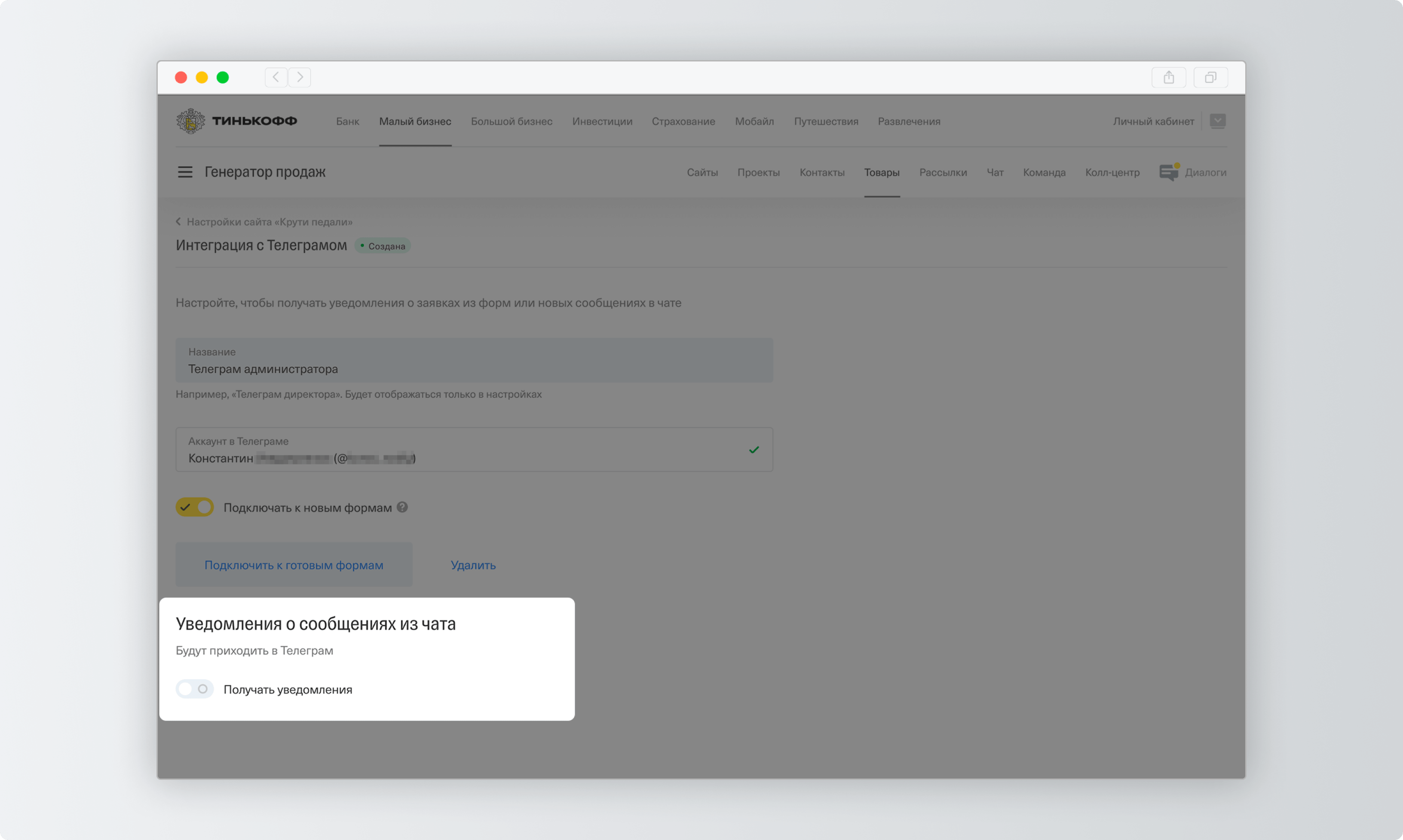Click Подключить к готовым формам button
1403x840 pixels.
[x=294, y=564]
